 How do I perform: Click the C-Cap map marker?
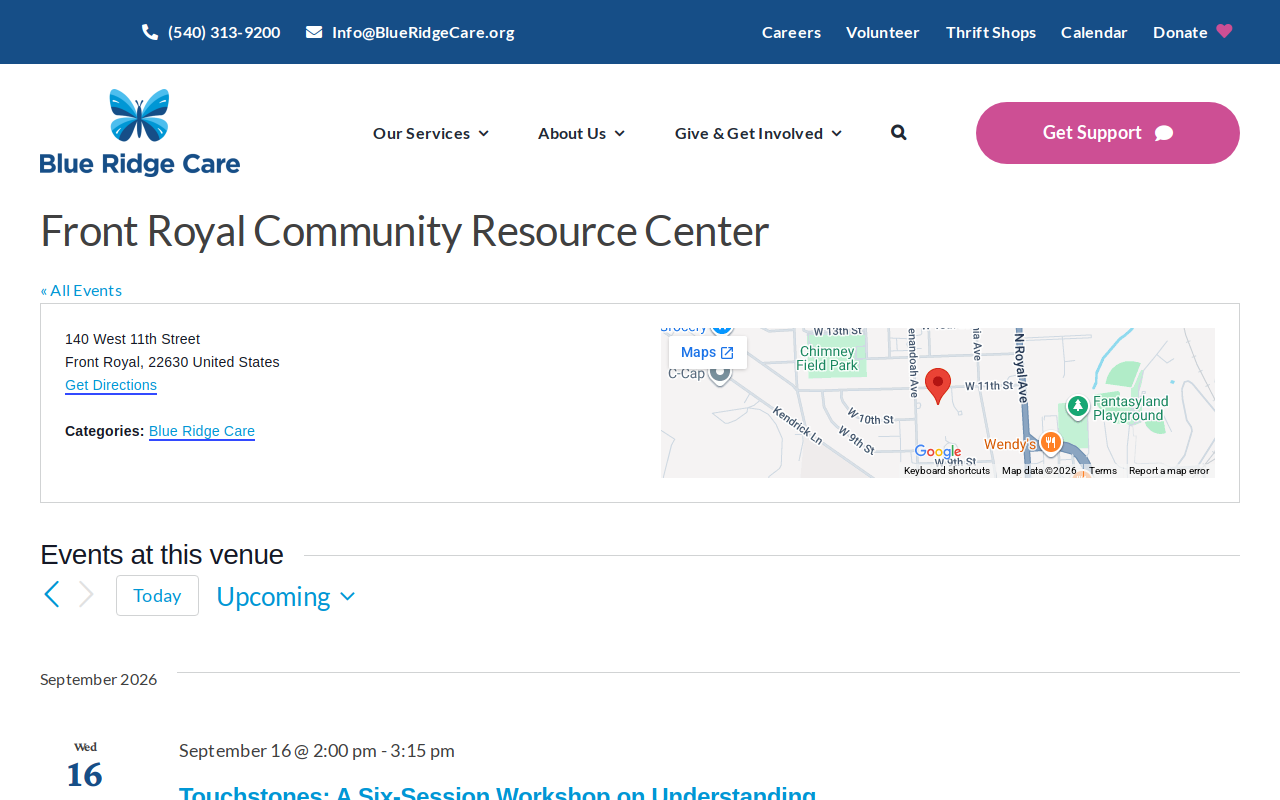(x=719, y=374)
